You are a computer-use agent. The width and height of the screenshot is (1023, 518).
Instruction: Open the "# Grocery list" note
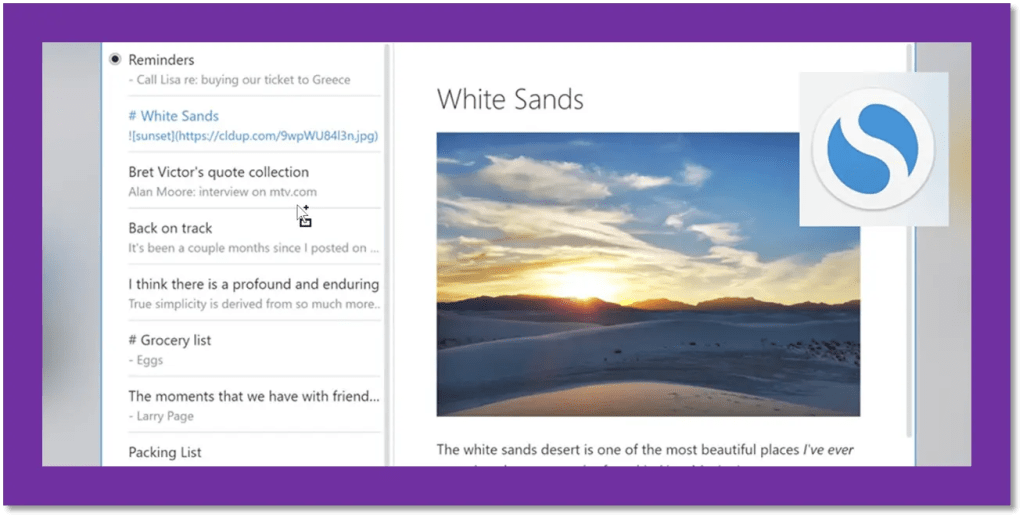click(x=170, y=340)
